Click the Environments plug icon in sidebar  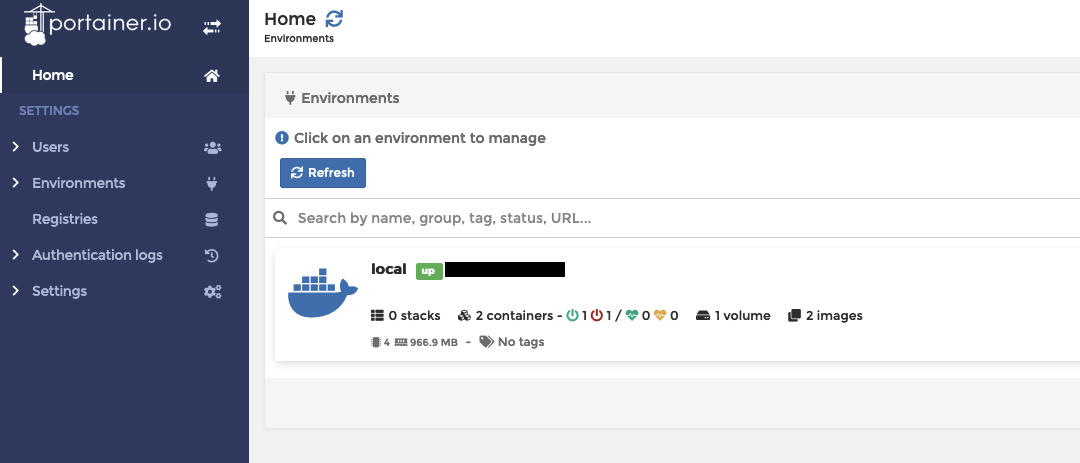point(212,183)
